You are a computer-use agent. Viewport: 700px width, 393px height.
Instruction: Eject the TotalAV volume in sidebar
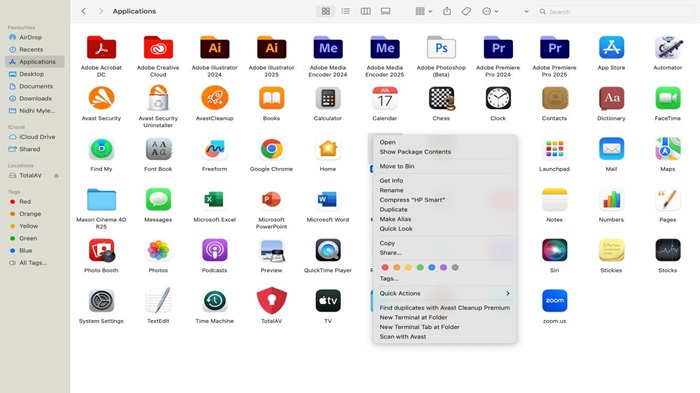pos(57,176)
